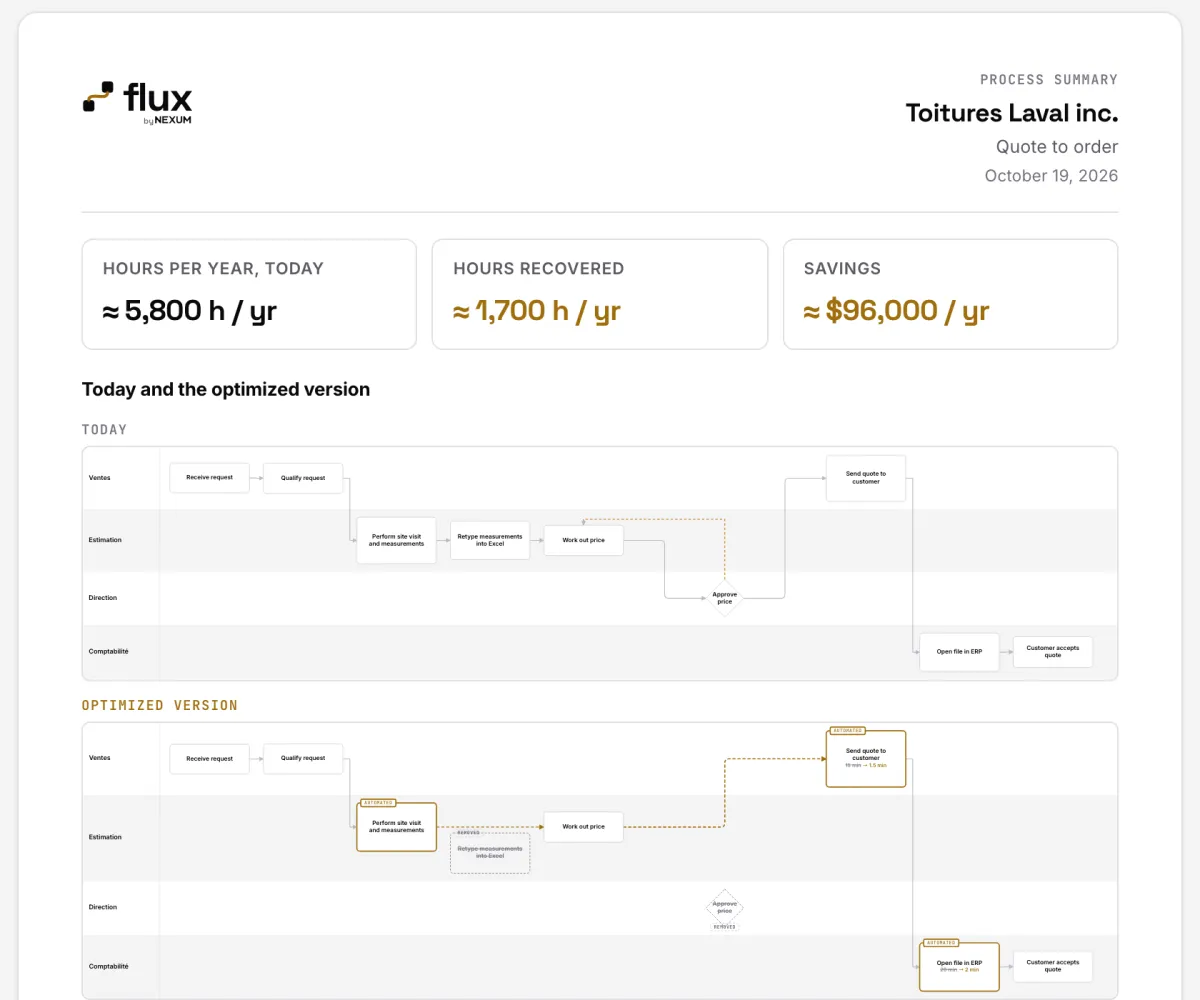1200x1000 pixels.
Task: Select solid 'Approve price' diamond in Today diagram
Action: tap(724, 598)
